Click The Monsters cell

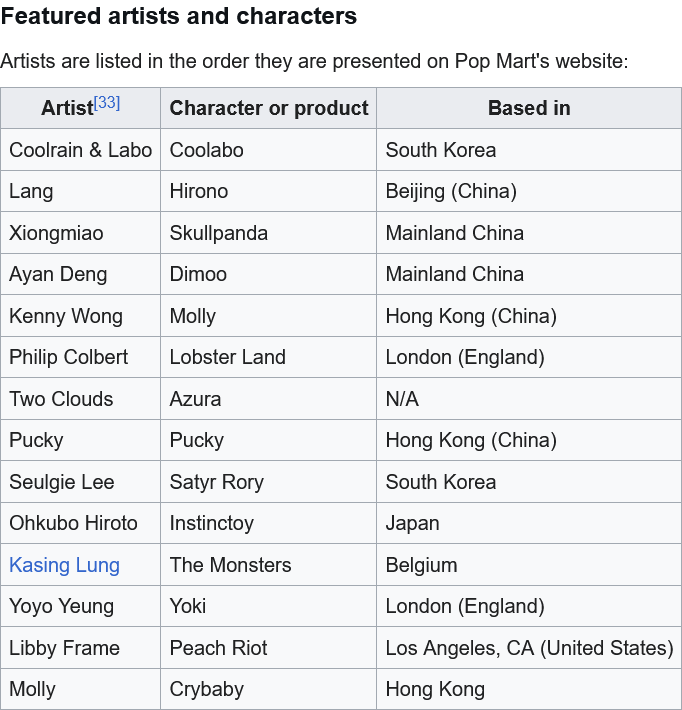[231, 565]
